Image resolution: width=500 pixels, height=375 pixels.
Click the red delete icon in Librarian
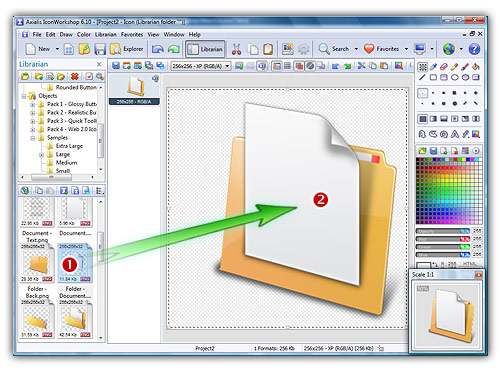coord(75,77)
